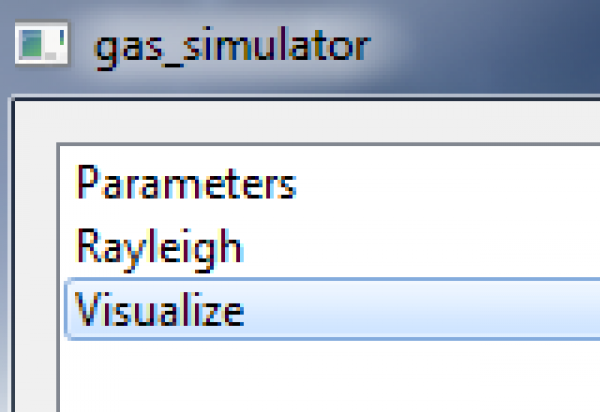The width and height of the screenshot is (600, 412).
Task: Select the Parameters list entry
Action: click(186, 185)
